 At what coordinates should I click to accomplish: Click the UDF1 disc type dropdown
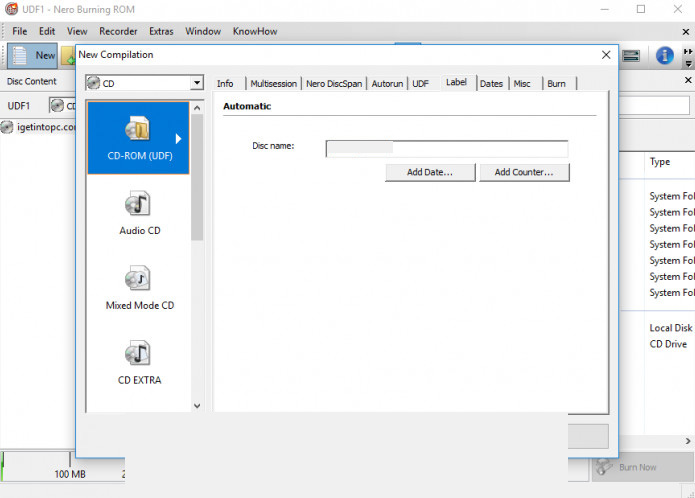click(x=62, y=105)
